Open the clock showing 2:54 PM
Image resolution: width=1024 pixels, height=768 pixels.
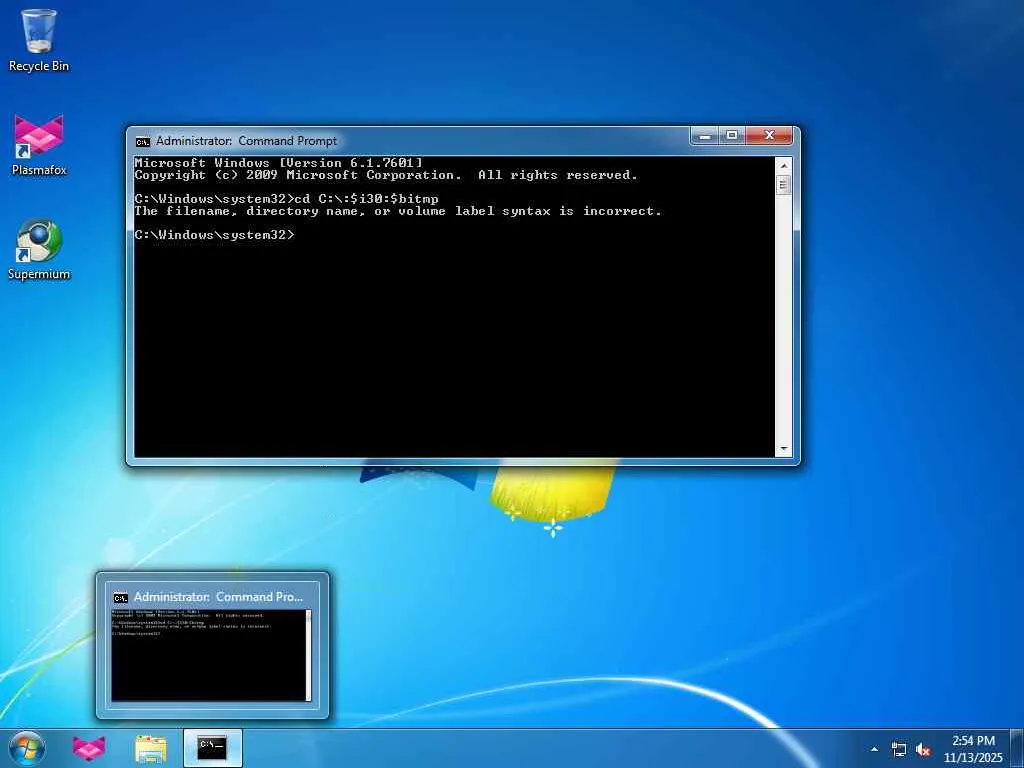click(973, 748)
